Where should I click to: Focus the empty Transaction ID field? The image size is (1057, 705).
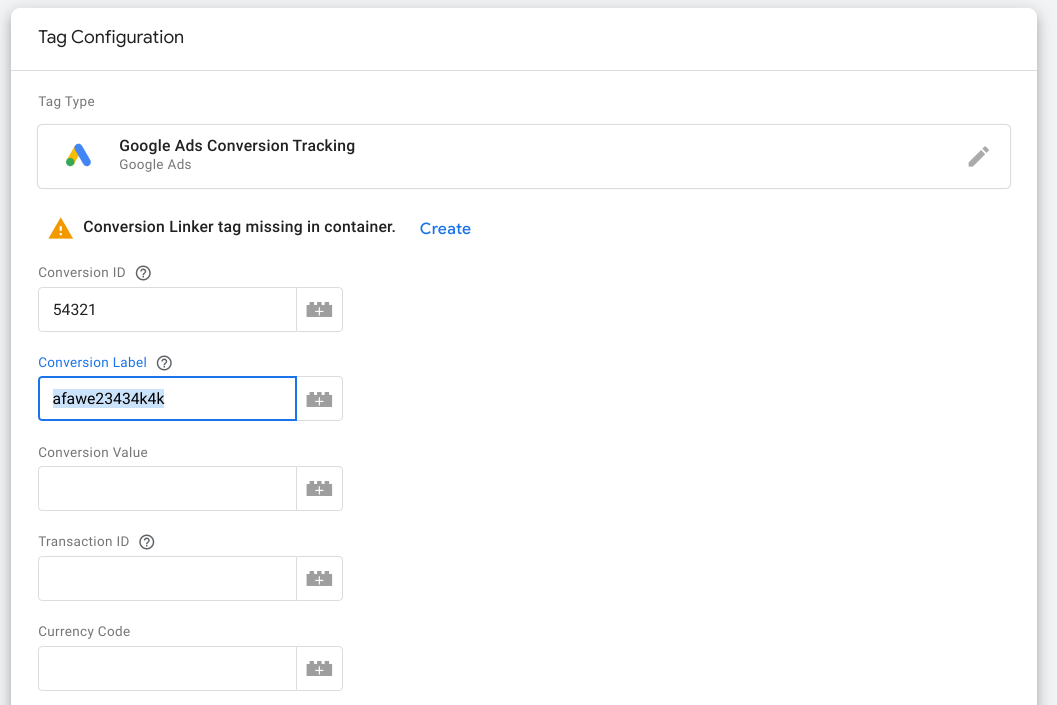[x=167, y=578]
